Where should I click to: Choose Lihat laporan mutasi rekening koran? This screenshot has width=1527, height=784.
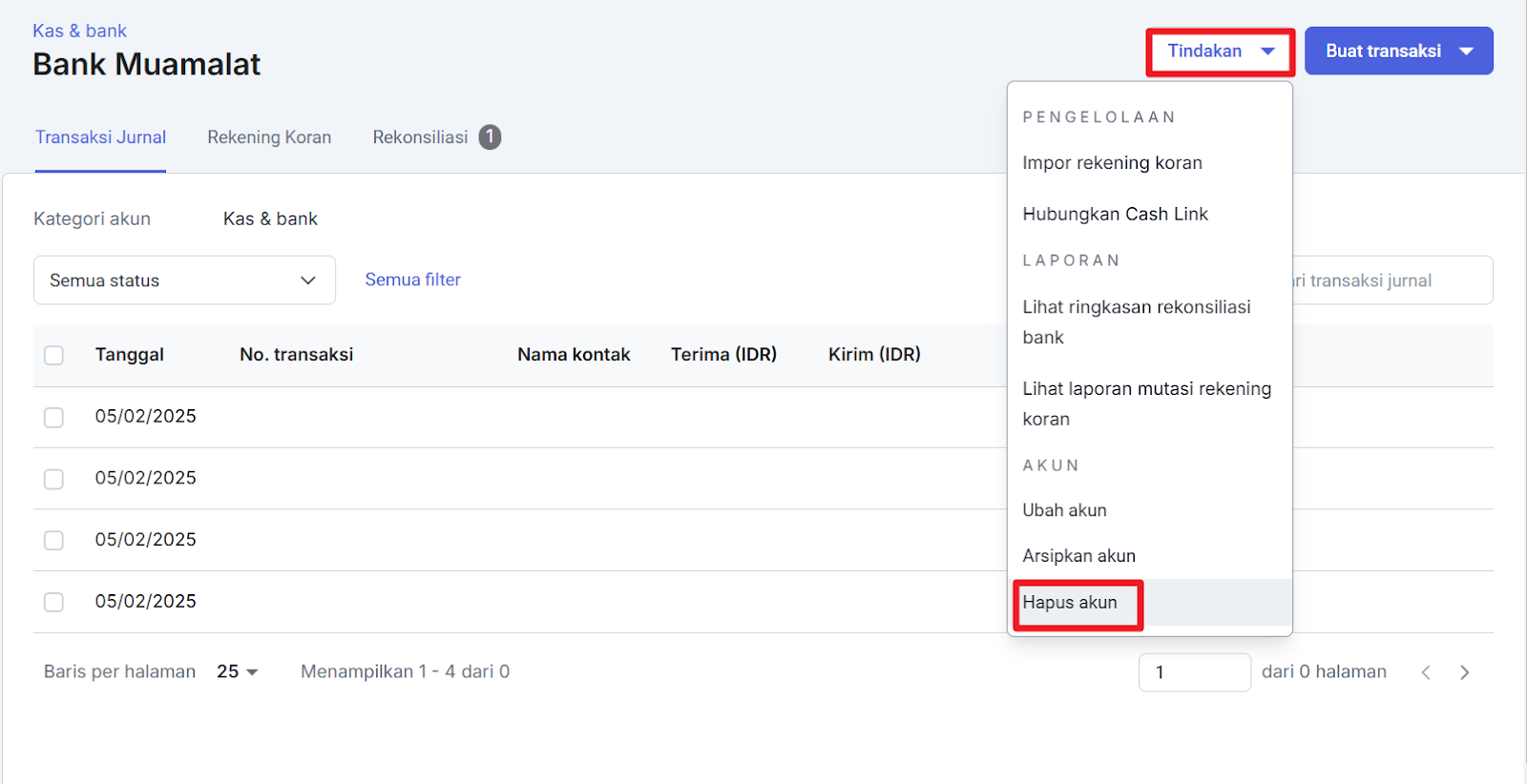point(1150,404)
